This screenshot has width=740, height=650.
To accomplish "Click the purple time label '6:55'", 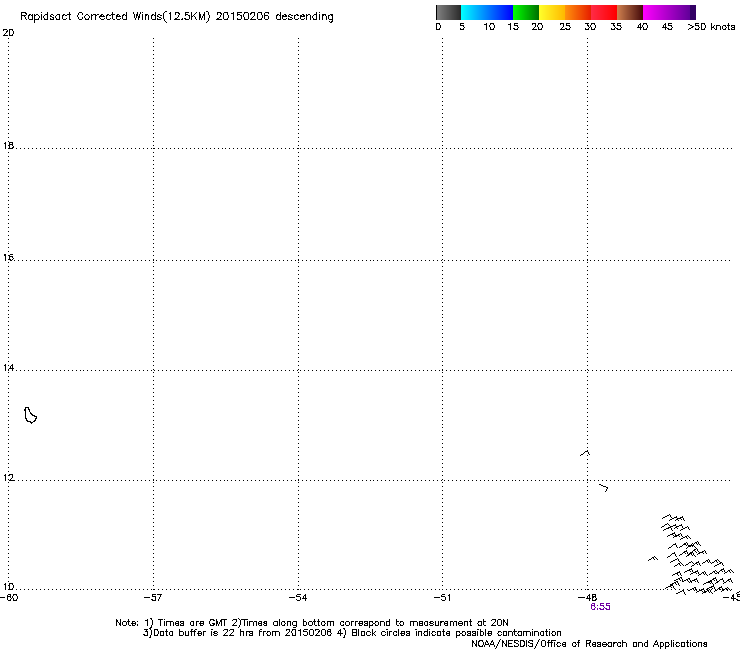I will point(600,607).
